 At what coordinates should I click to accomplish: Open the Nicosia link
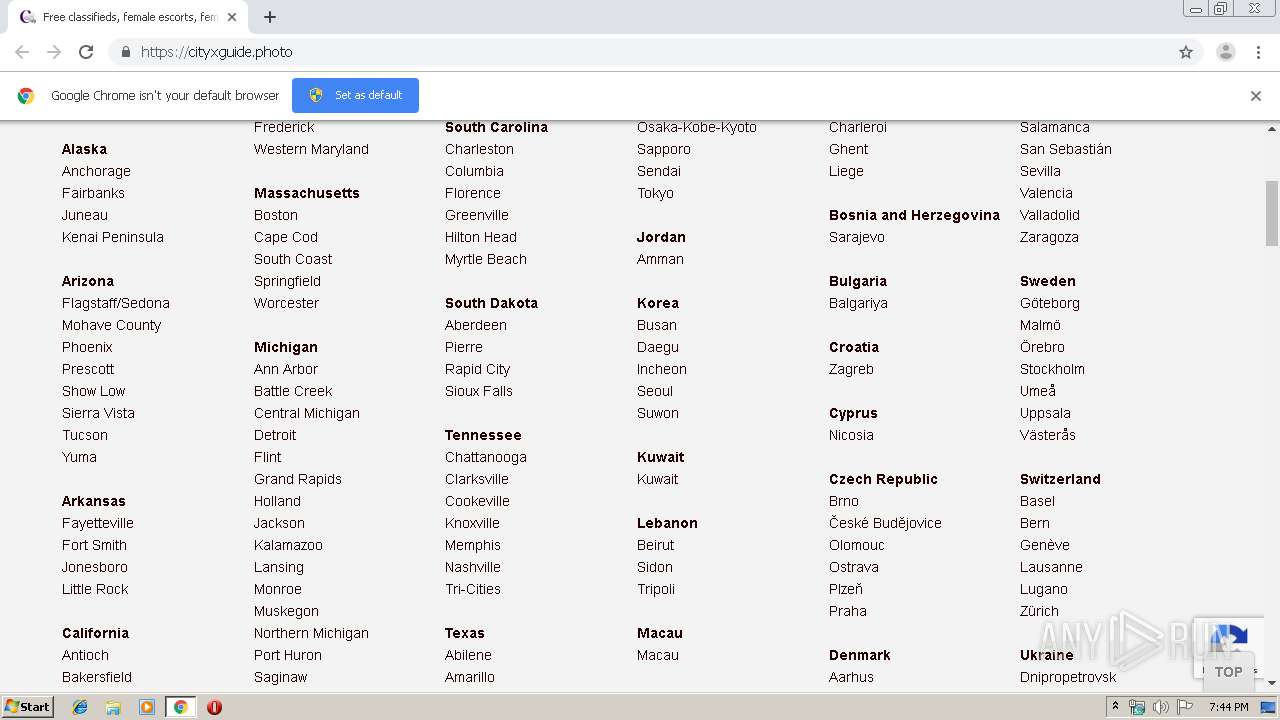pos(851,435)
